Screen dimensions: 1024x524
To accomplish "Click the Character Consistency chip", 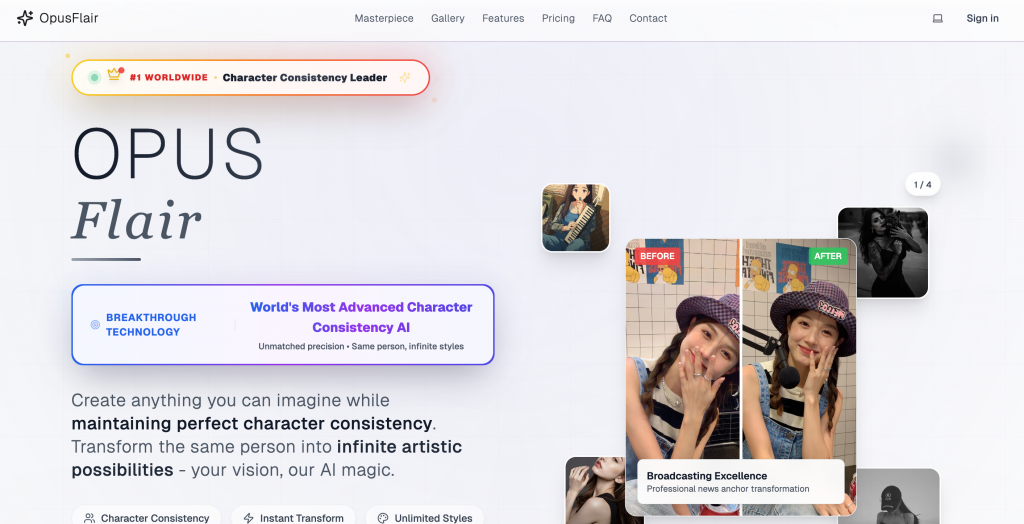I will 146,515.
